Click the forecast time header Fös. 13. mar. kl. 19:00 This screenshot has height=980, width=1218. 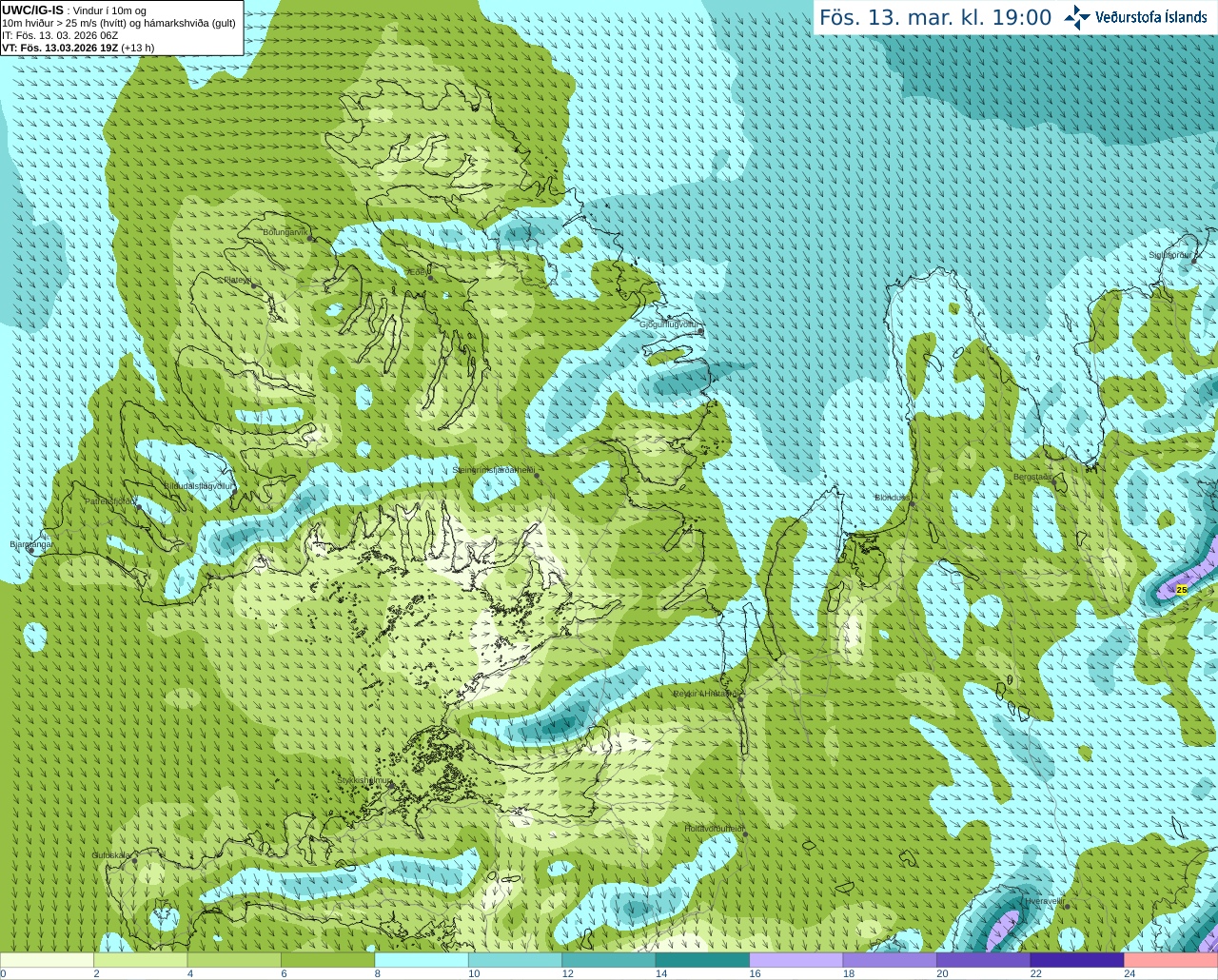(x=935, y=17)
